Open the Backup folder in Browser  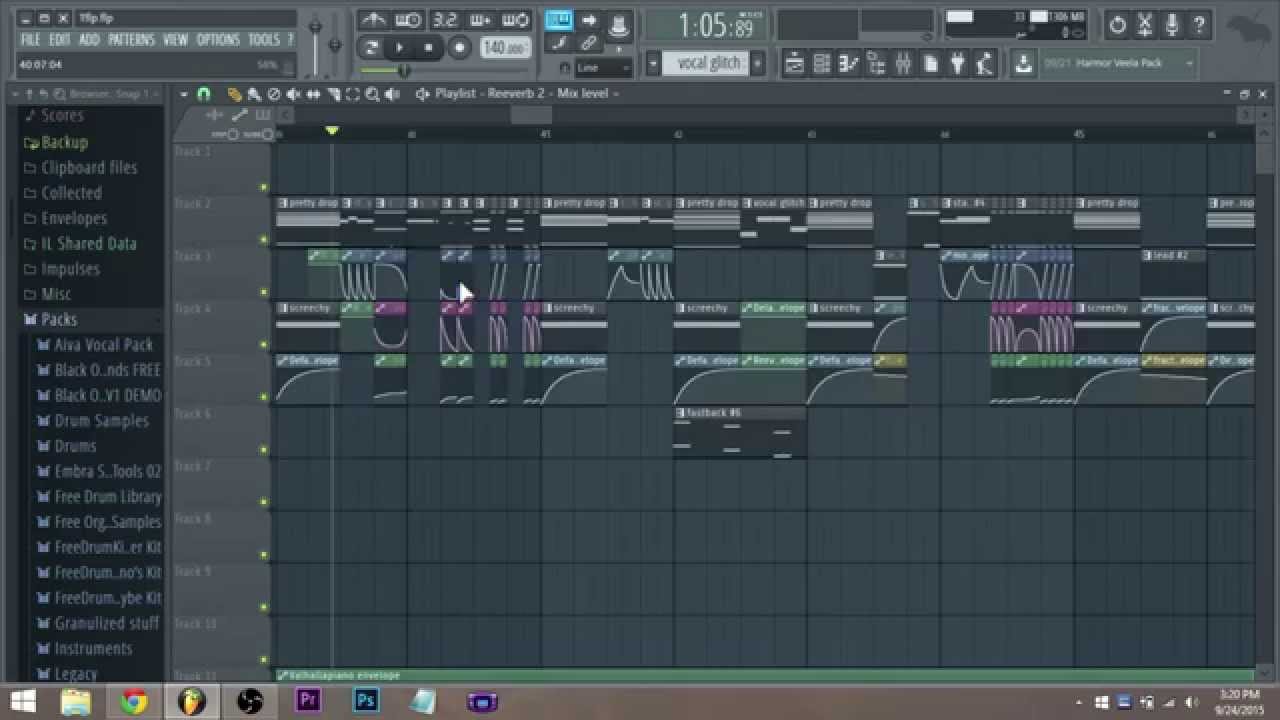click(64, 142)
